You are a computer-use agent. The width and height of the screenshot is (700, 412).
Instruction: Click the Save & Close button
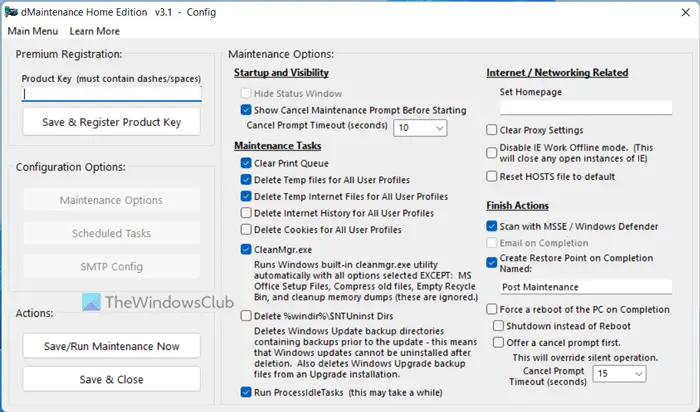112,379
